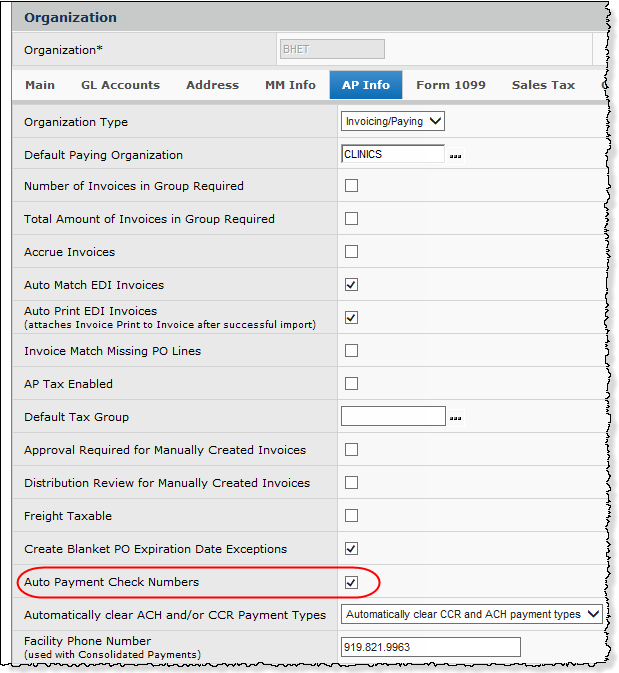Open the MM Info tab
The image size is (619, 673).
290,85
